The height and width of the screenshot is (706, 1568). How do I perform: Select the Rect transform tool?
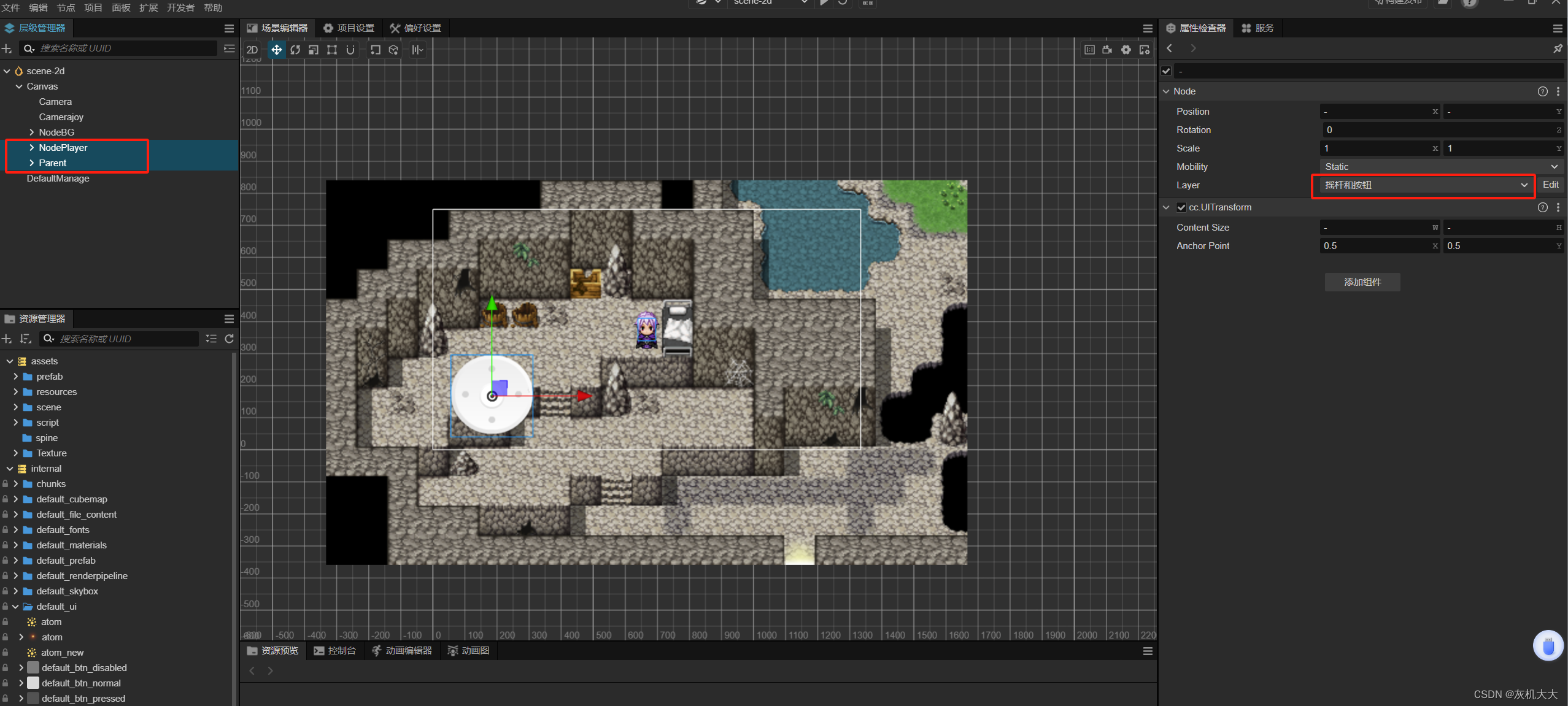[x=332, y=50]
